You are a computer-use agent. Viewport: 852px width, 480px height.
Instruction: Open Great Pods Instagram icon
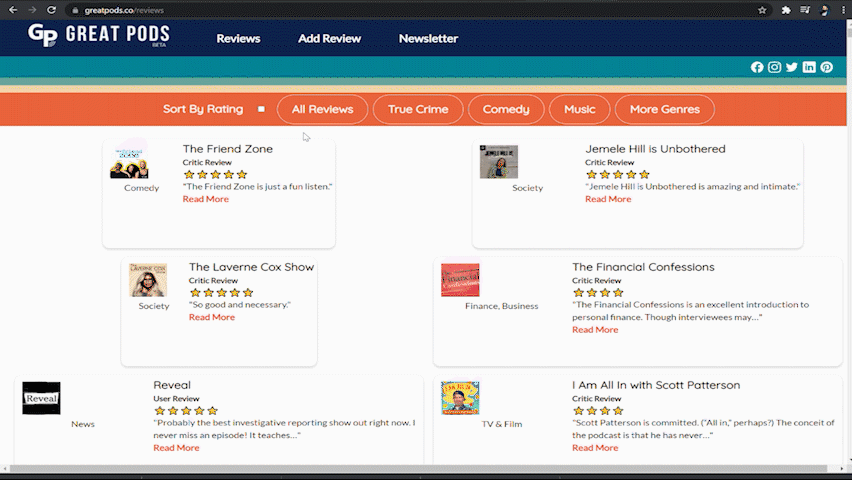[774, 67]
